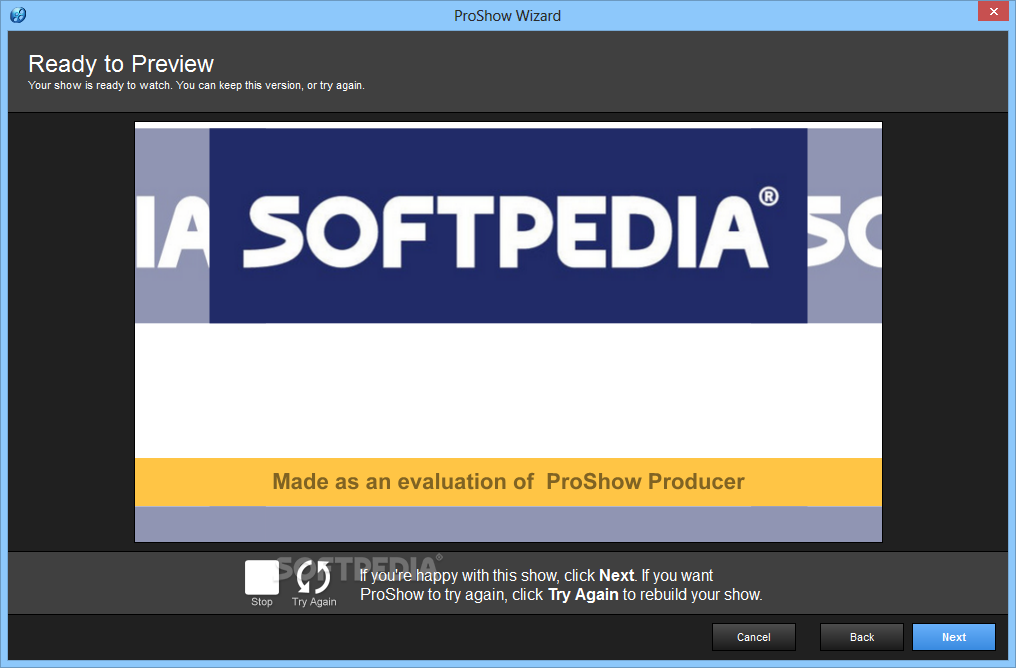The height and width of the screenshot is (668, 1016).
Task: Click the show preview video area
Action: tap(508, 332)
